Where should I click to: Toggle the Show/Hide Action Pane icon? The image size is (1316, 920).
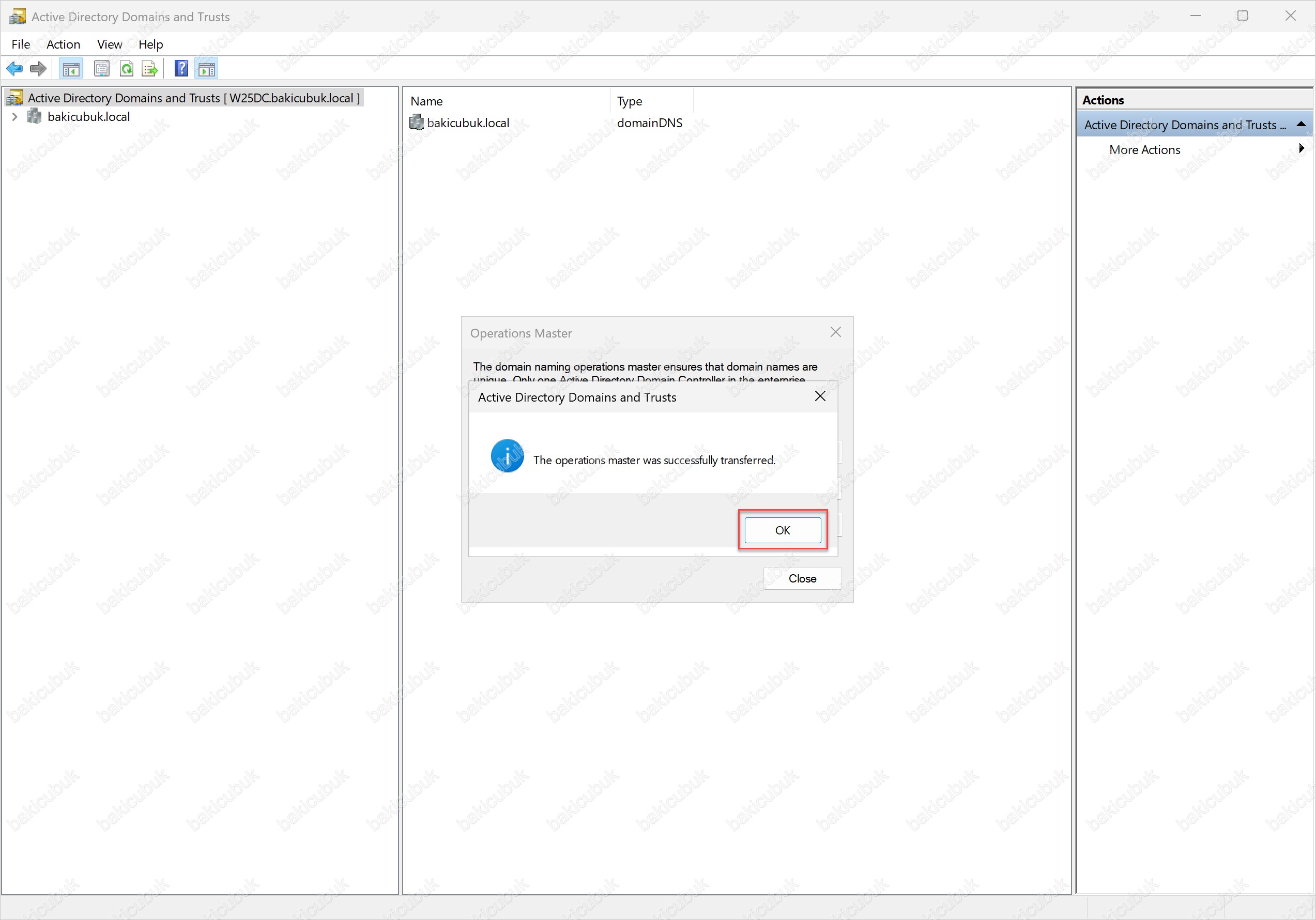coord(206,69)
